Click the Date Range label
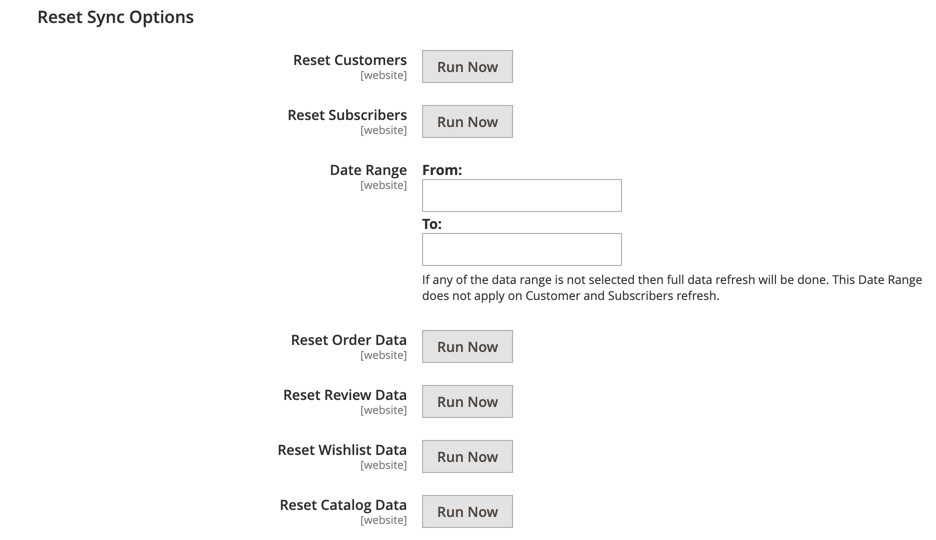Screen dimensions: 936x540 368,170
